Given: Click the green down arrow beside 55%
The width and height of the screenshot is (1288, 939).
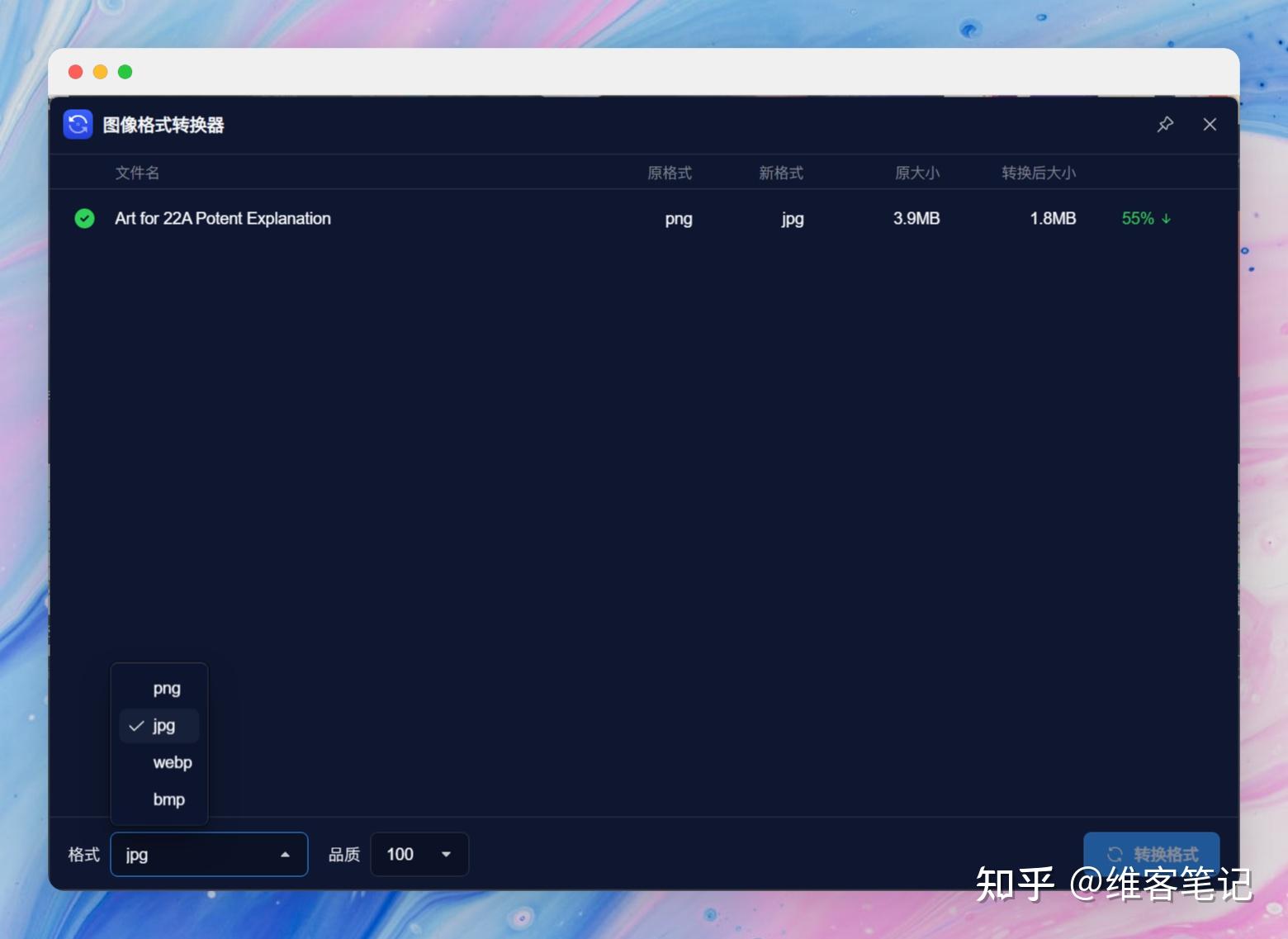Looking at the screenshot, I should click(1166, 218).
